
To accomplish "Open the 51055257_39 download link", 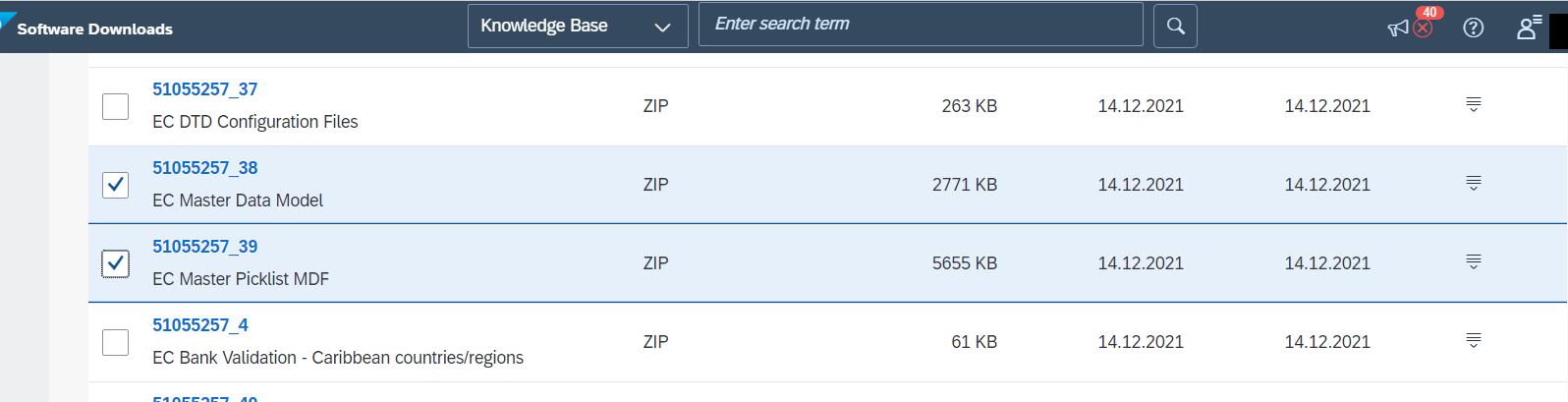I will tap(204, 247).
